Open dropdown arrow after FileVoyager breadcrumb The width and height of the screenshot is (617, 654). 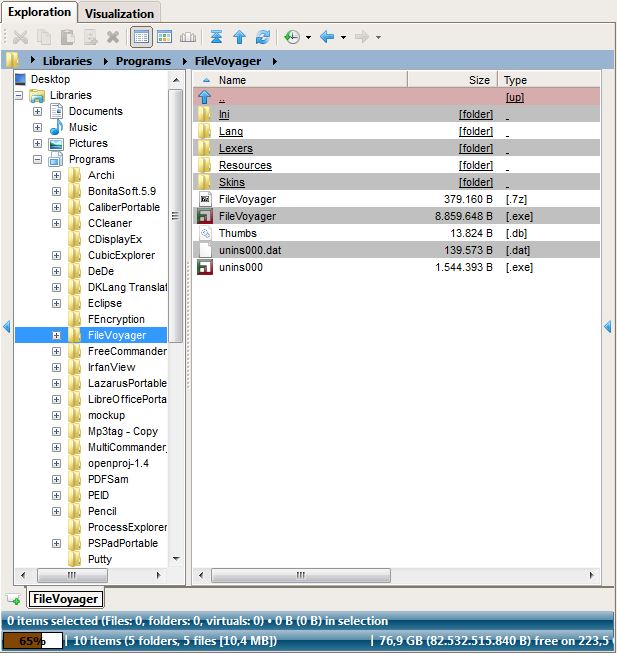275,61
